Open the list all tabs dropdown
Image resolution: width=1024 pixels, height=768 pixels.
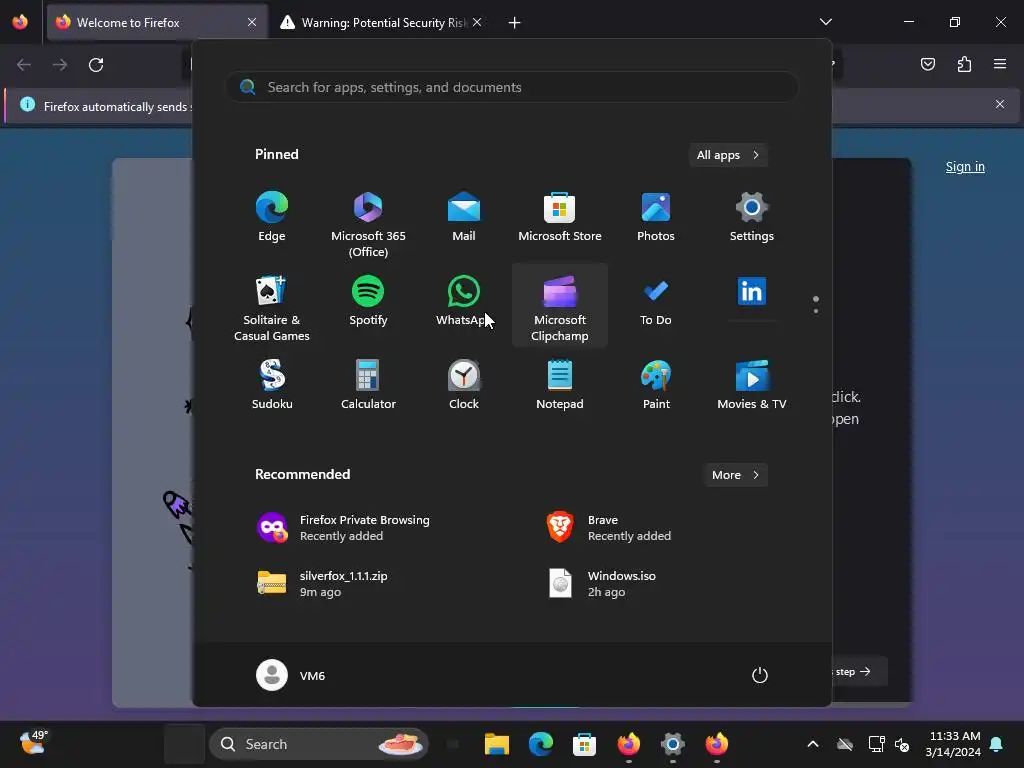825,22
